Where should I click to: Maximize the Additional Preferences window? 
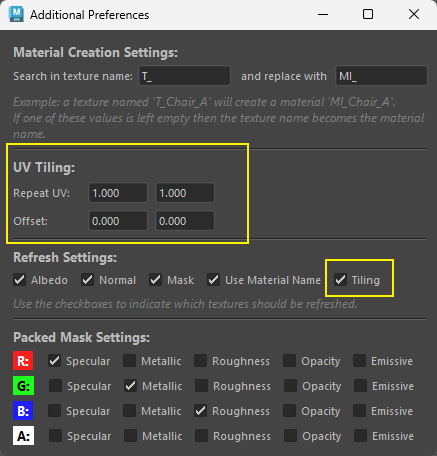pos(368,14)
